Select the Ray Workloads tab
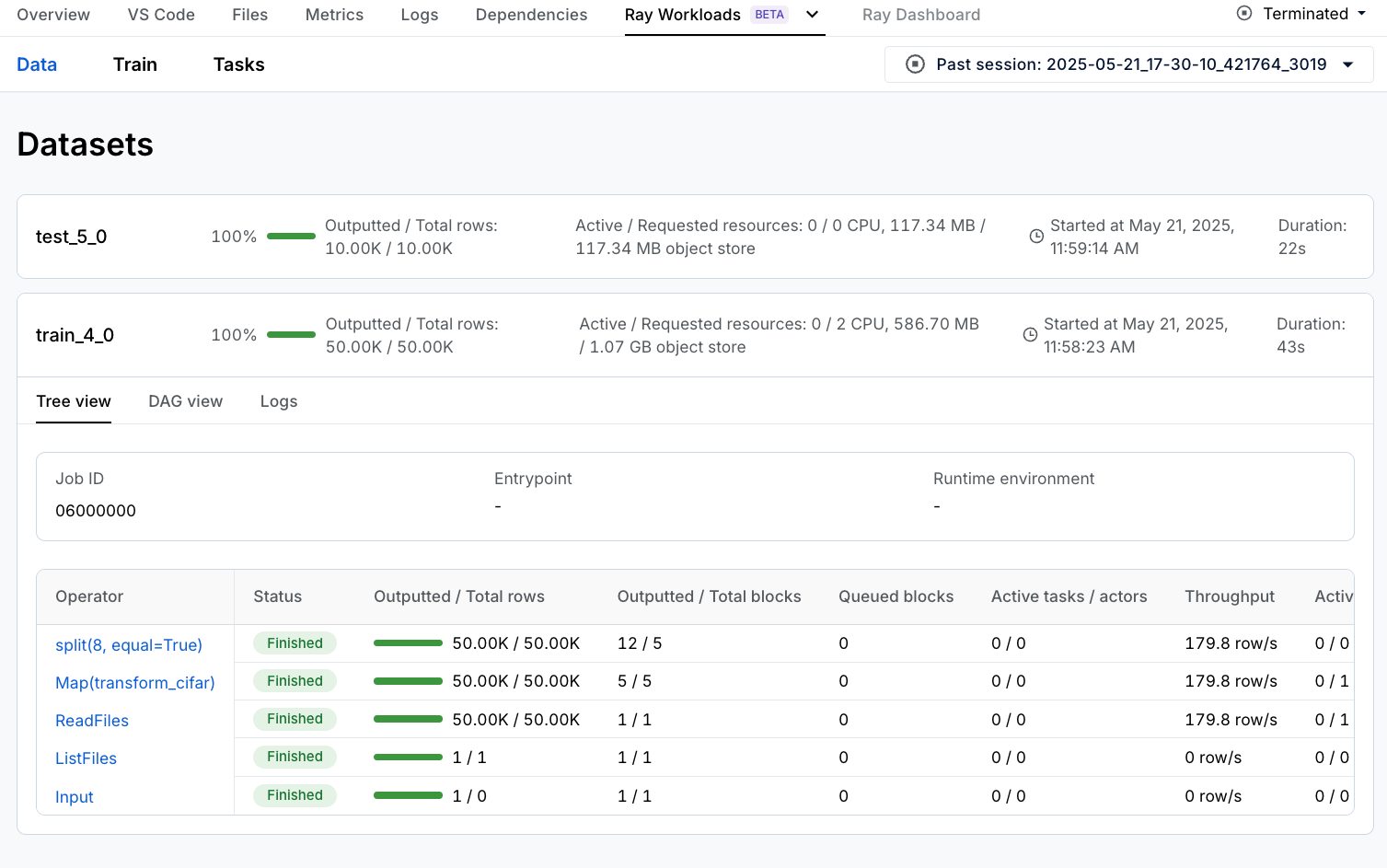The width and height of the screenshot is (1387, 868). click(682, 15)
